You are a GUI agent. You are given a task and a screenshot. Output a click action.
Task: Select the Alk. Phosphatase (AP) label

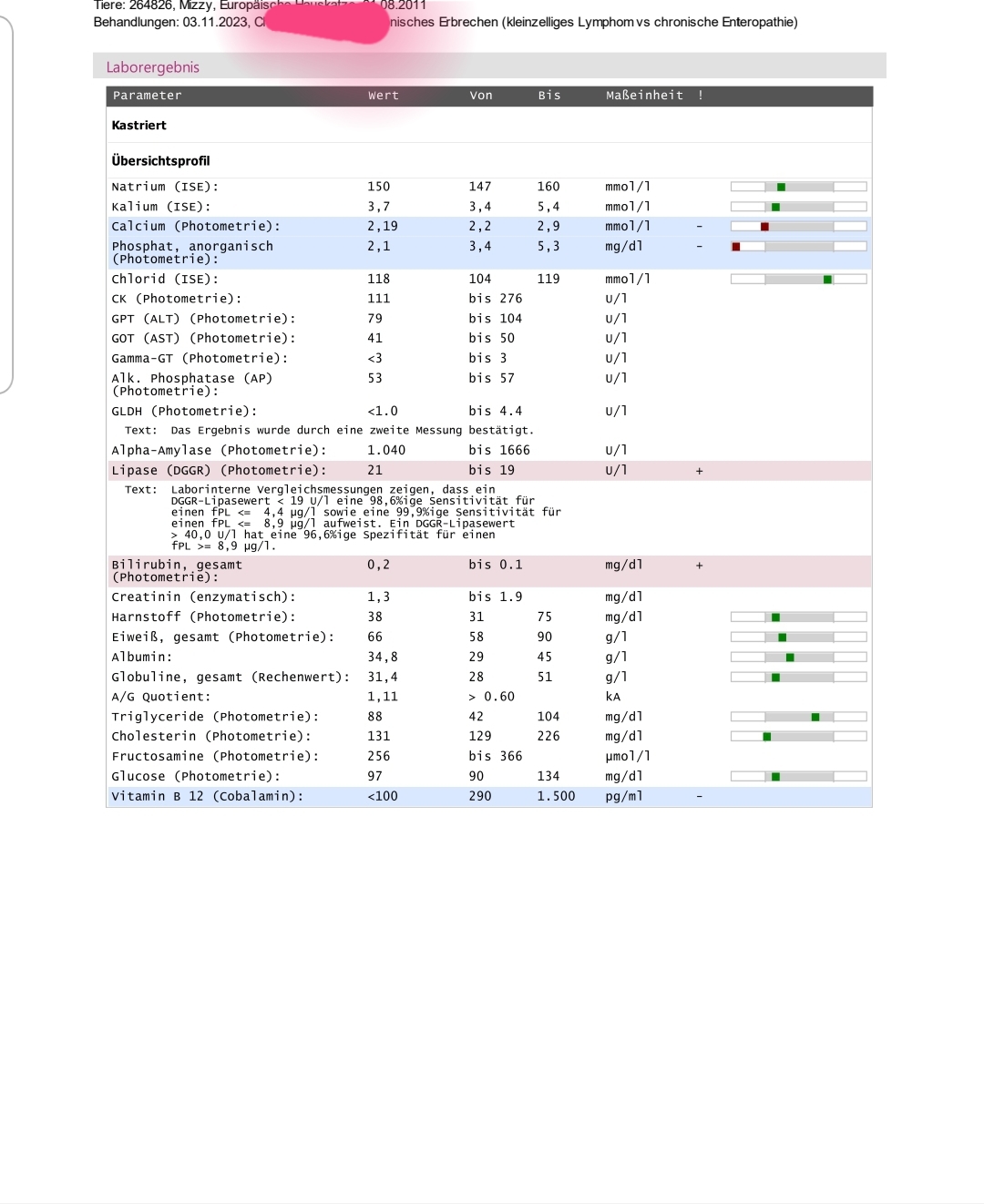click(x=191, y=385)
